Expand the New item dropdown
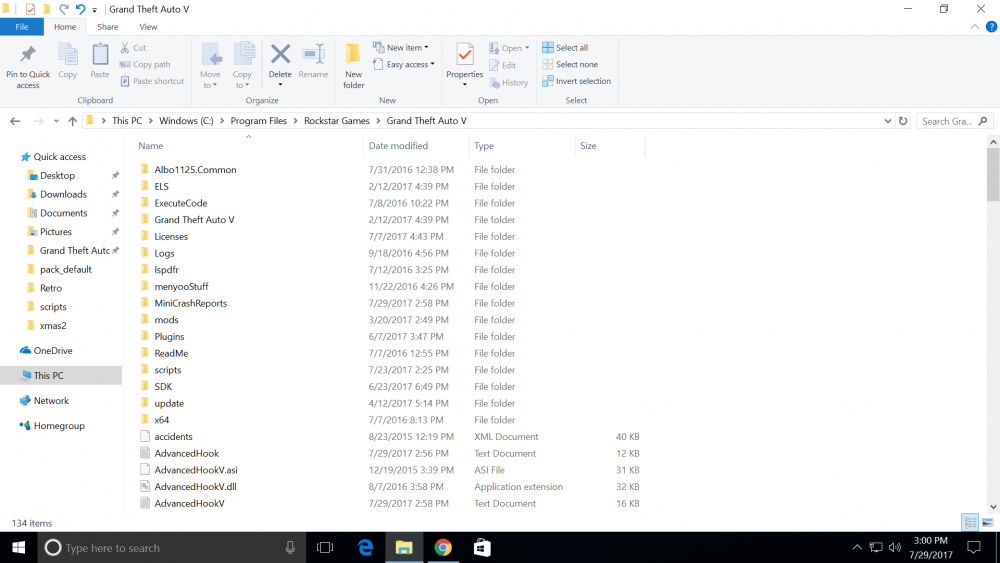 (427, 47)
